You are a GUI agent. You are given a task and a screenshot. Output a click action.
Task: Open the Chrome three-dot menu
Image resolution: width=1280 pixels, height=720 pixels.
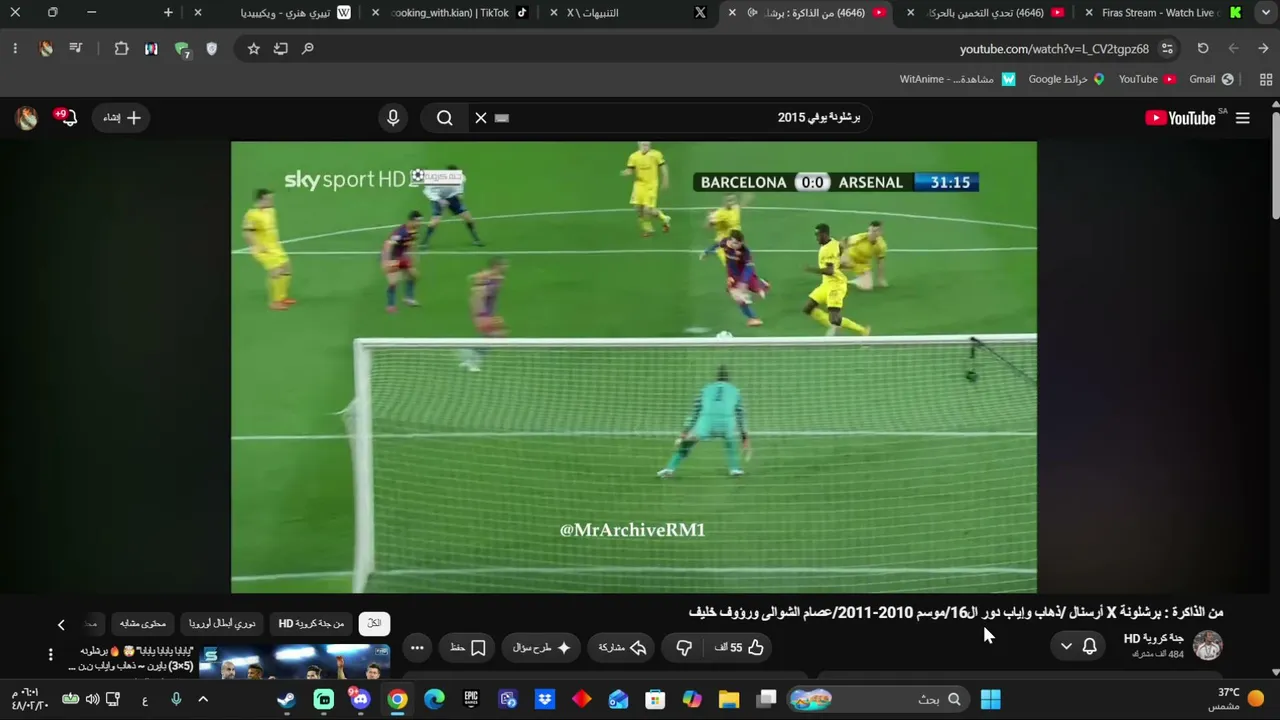coord(15,48)
